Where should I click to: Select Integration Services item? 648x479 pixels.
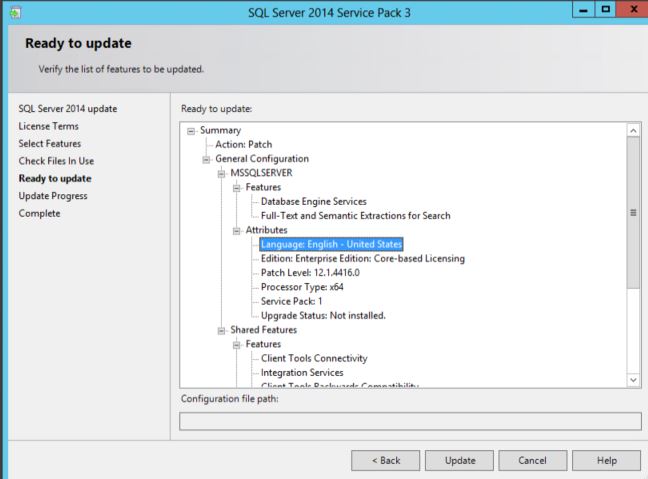[x=302, y=373]
